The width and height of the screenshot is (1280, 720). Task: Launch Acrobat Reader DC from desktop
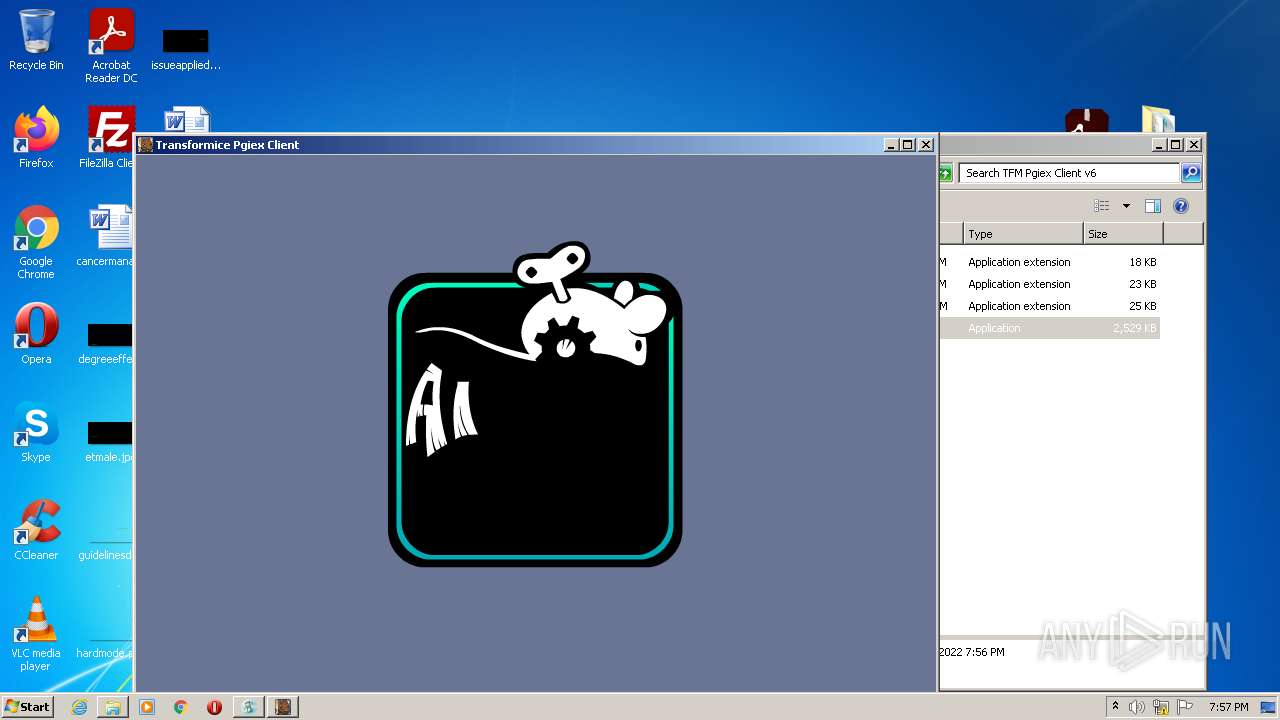pos(111,46)
